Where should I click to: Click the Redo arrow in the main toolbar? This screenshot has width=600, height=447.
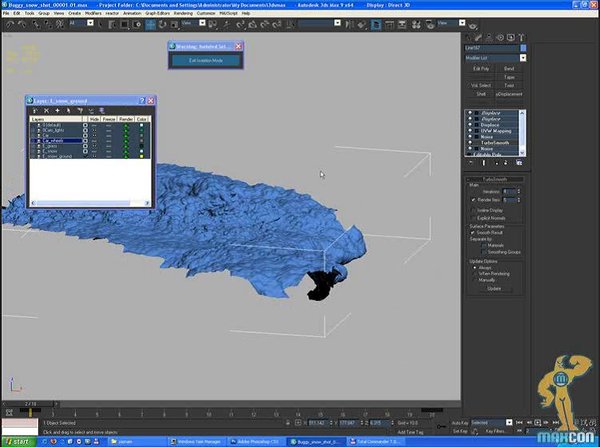(22, 24)
